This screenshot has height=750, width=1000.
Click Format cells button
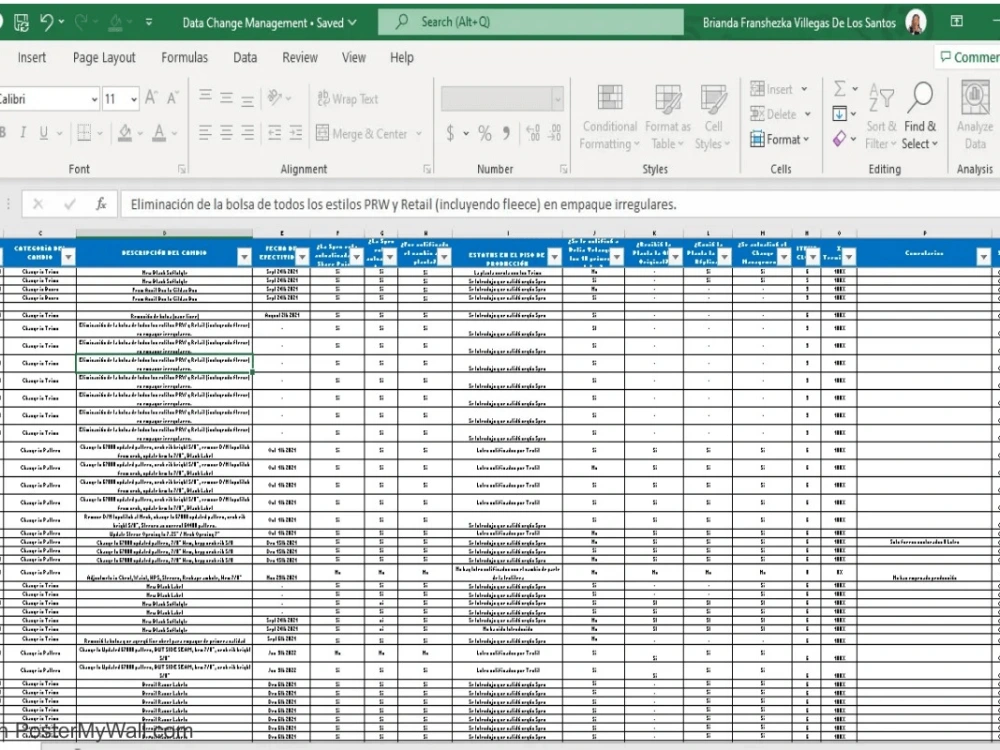tap(779, 139)
